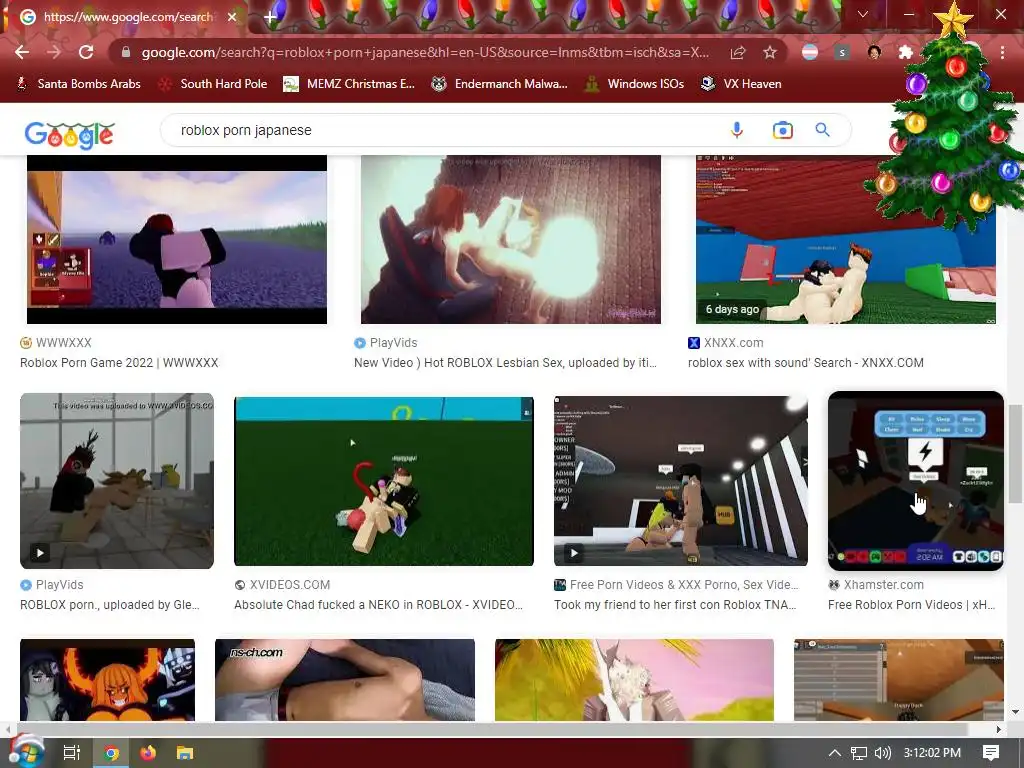Open the striped flag extension icon

click(x=810, y=52)
